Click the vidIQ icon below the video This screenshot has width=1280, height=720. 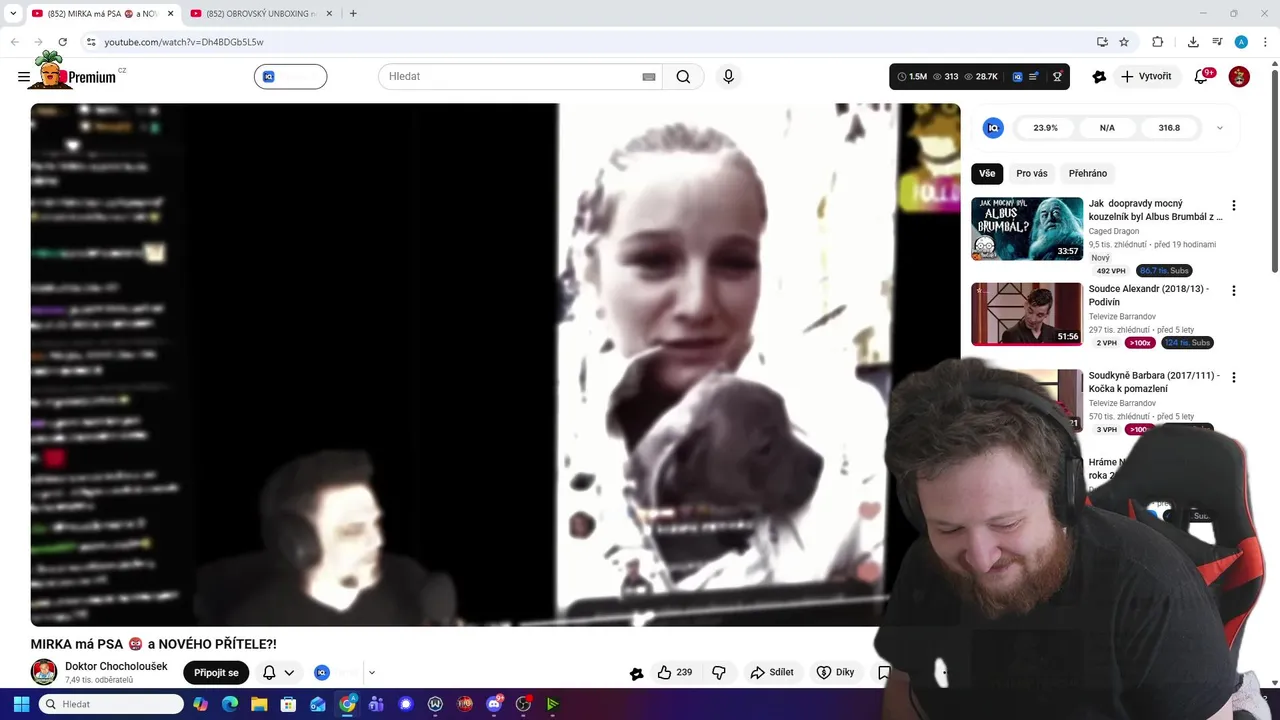[322, 673]
